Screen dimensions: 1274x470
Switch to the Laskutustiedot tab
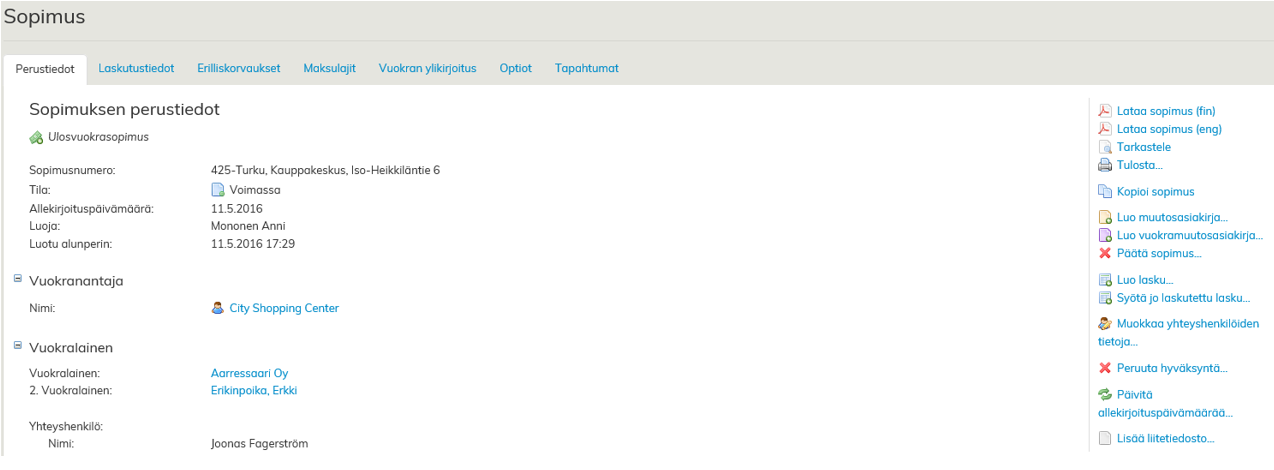tap(136, 68)
